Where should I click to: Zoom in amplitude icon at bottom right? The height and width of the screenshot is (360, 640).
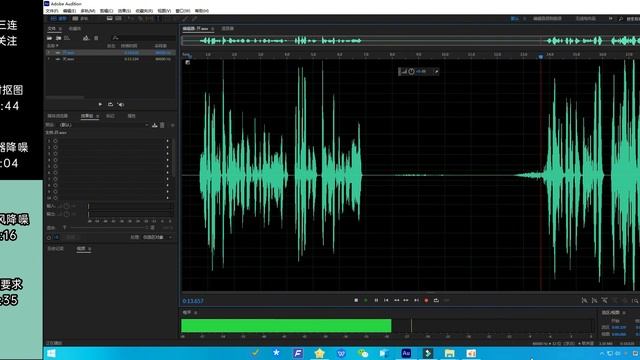(584, 300)
